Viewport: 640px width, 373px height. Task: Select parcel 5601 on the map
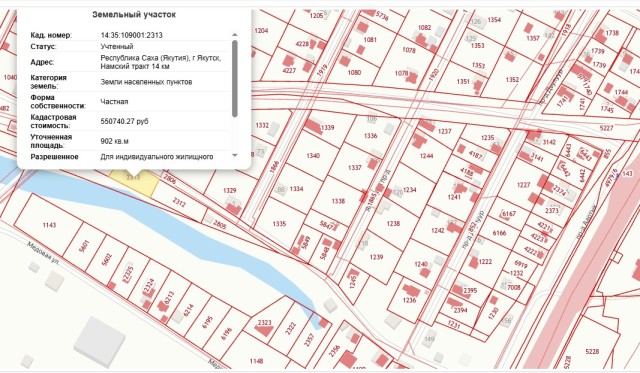pos(84,246)
